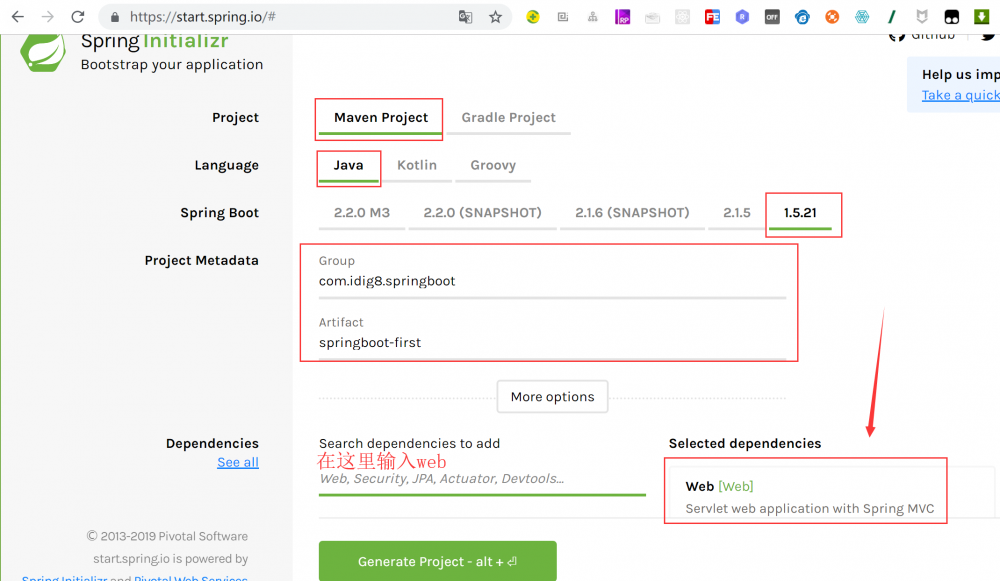
Task: Bookmark this page with the star icon
Action: [x=496, y=17]
